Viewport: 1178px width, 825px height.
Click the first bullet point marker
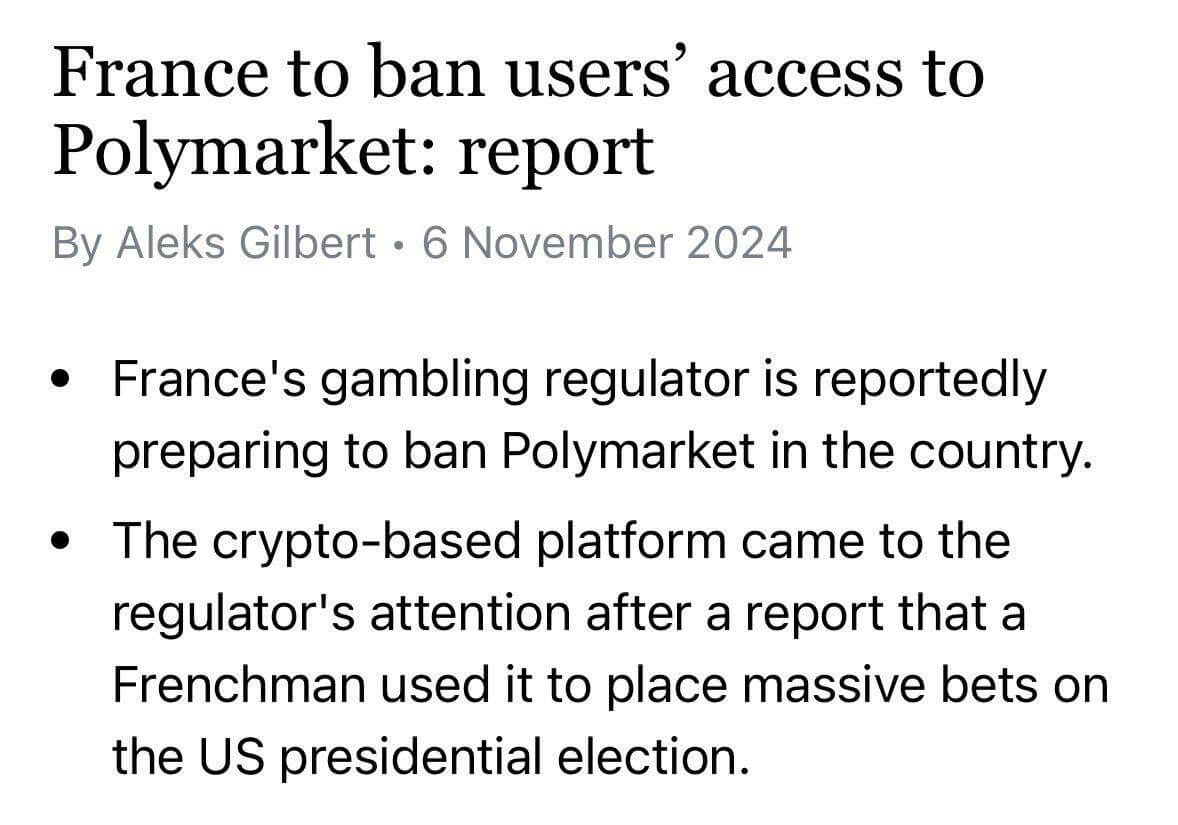point(62,380)
